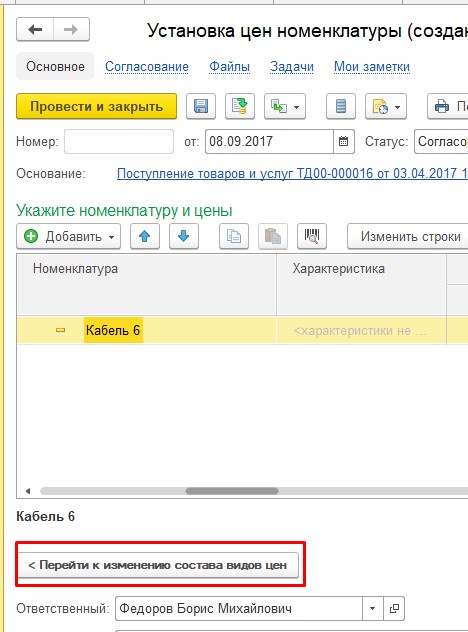Open the Файлы tab

coord(229,67)
